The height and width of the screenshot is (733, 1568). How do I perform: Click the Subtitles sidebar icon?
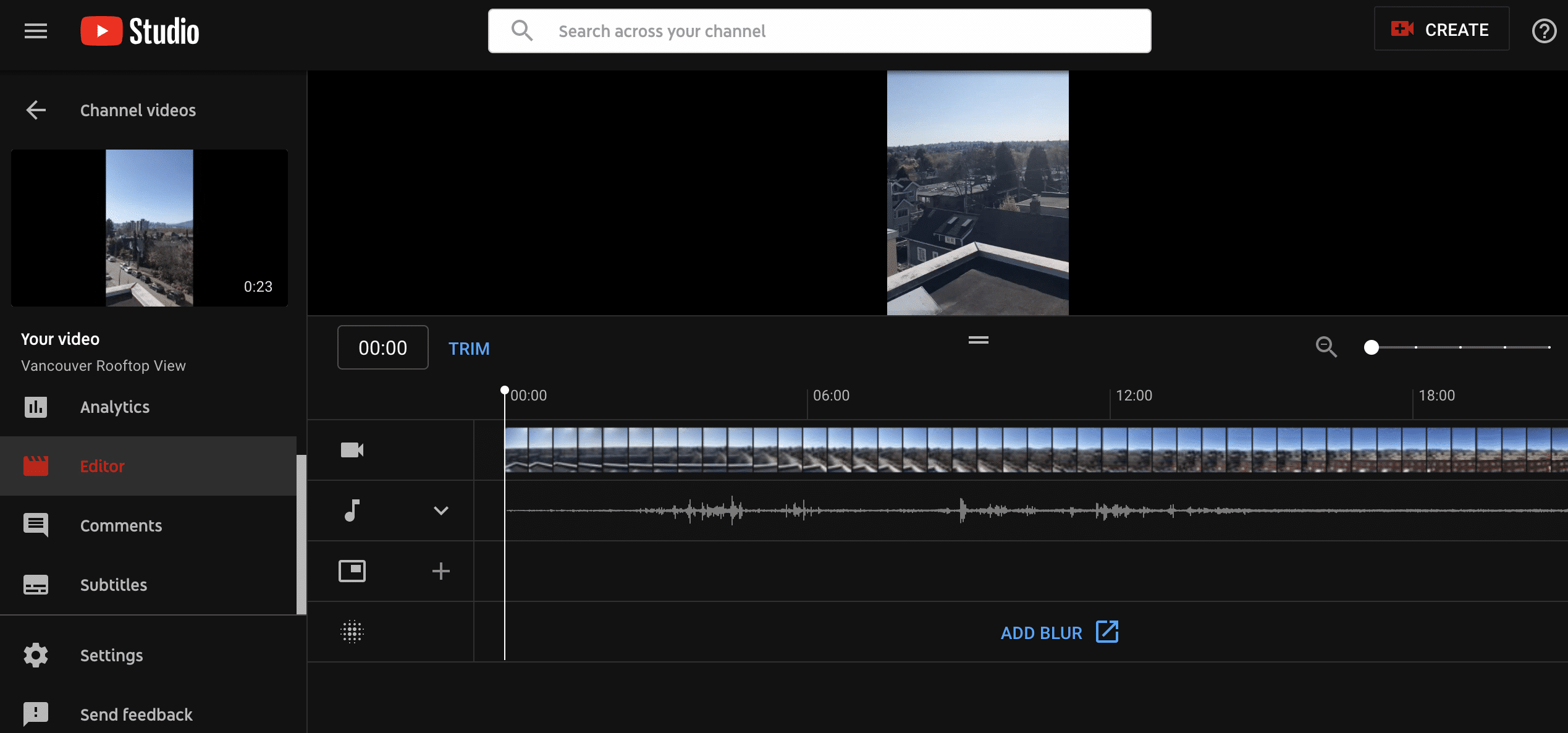(x=36, y=584)
